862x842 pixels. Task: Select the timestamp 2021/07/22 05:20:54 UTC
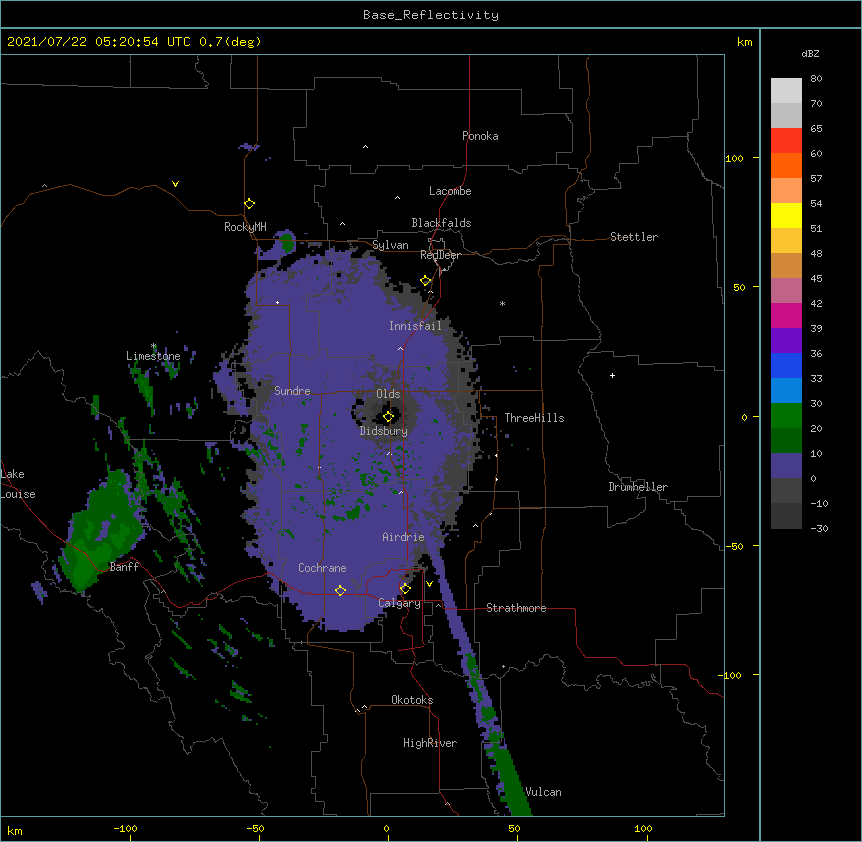[x=99, y=42]
